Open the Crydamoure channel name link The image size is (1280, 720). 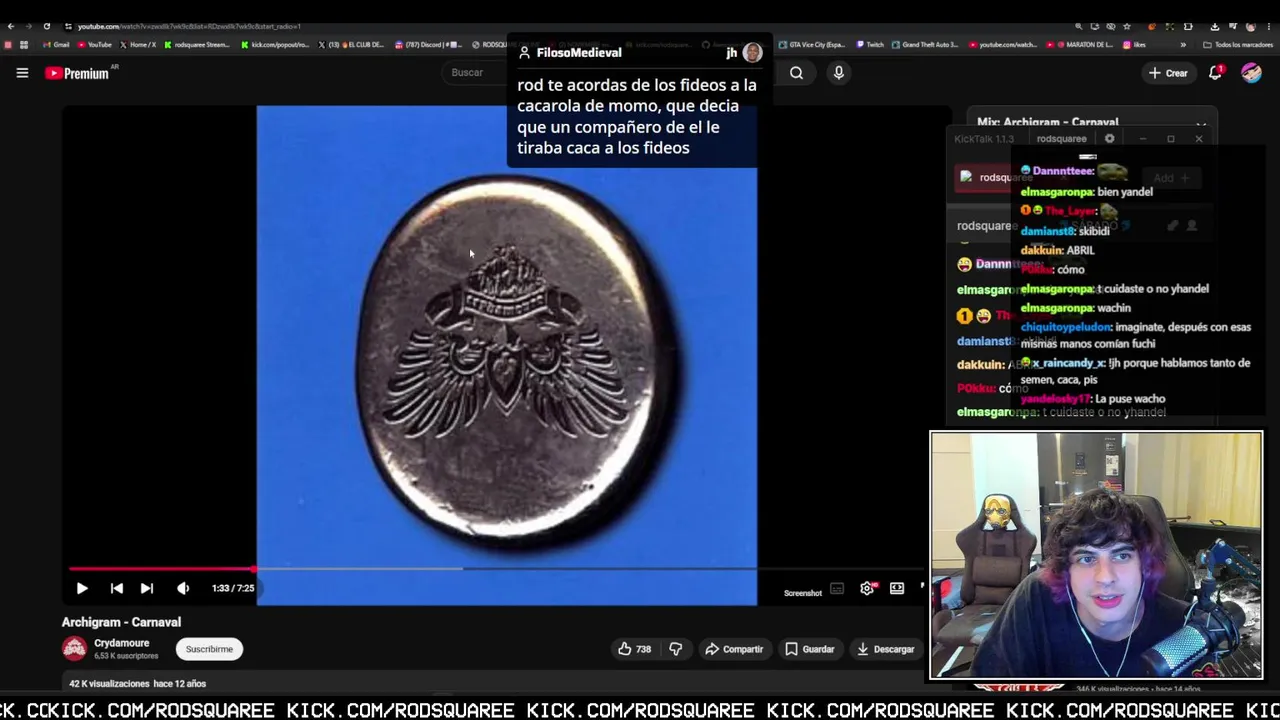122,643
